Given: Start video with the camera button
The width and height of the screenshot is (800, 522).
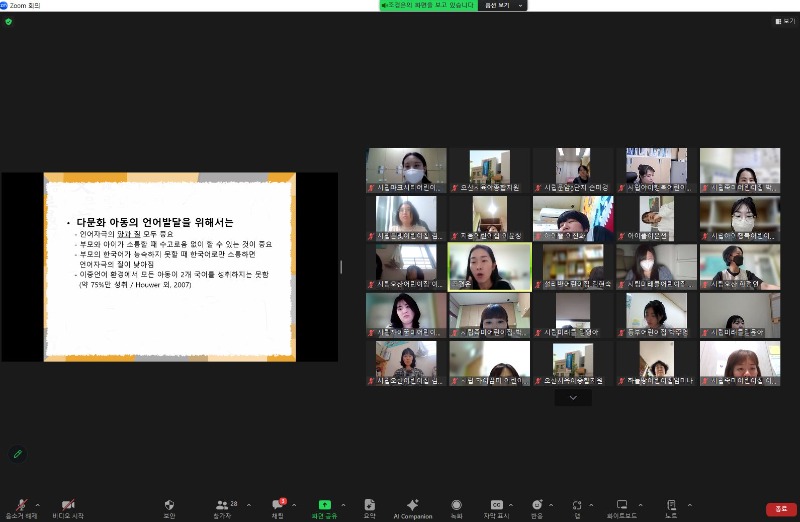Looking at the screenshot, I should [68, 506].
